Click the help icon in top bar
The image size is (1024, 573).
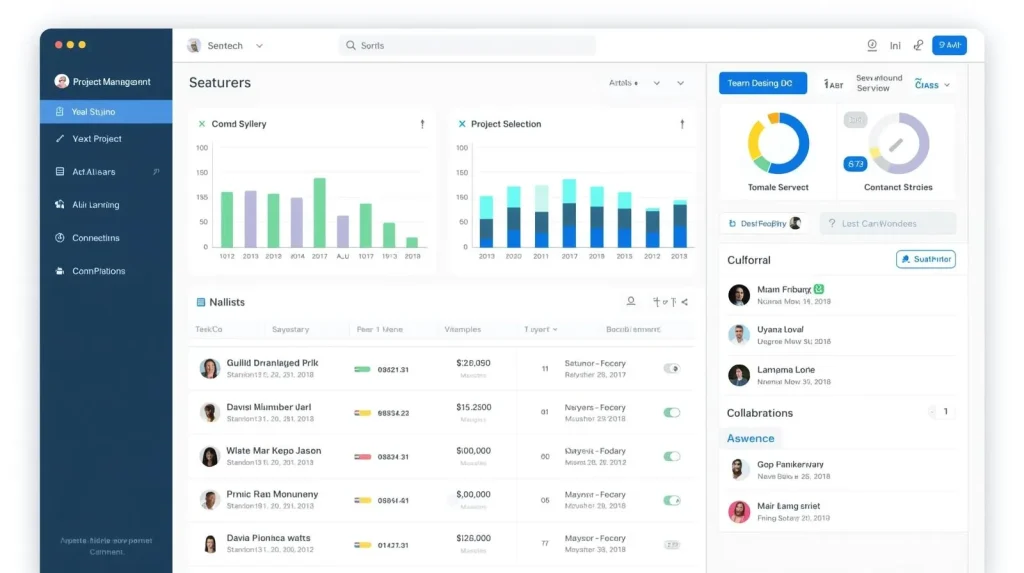(x=872, y=45)
